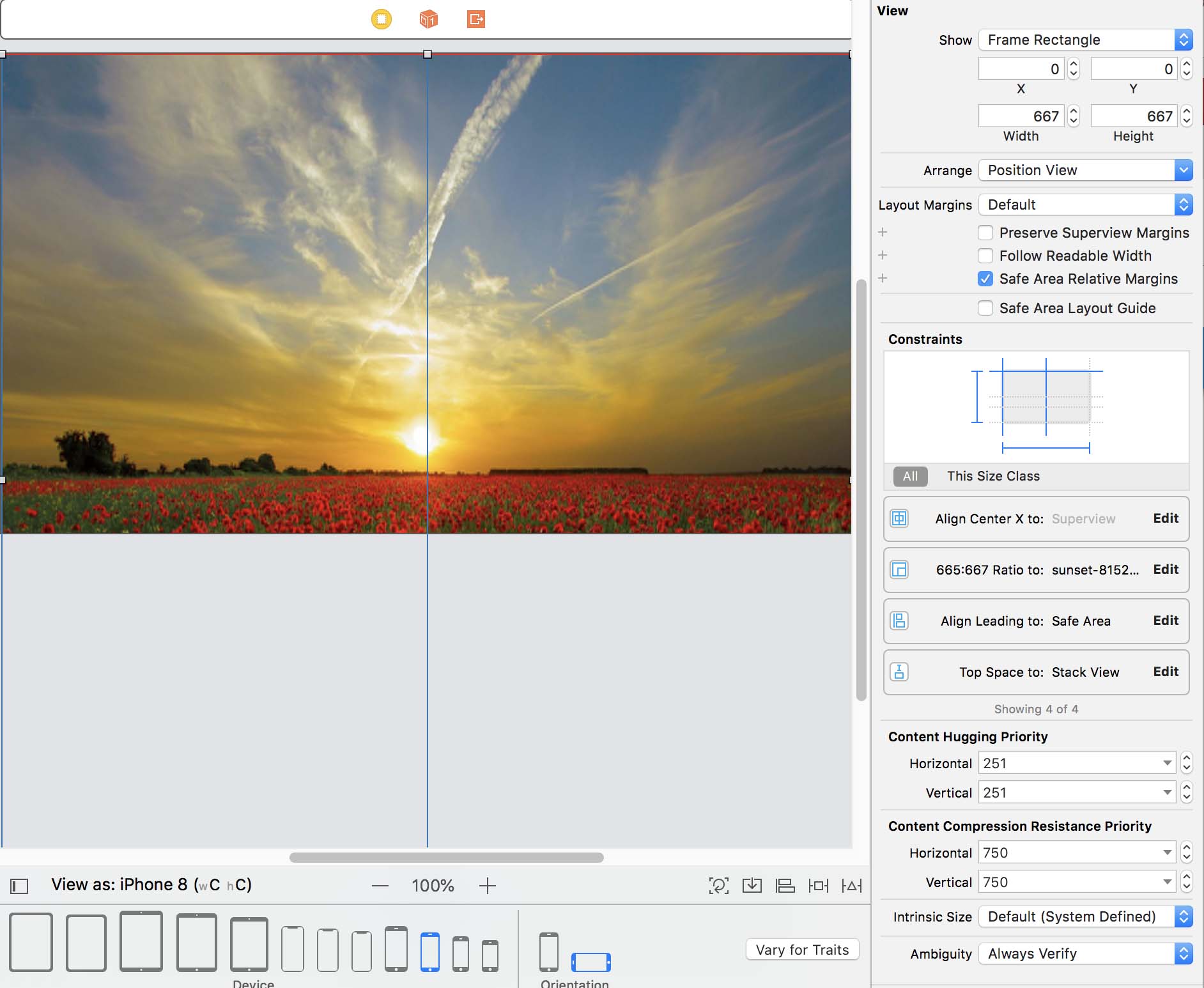This screenshot has width=1204, height=988.
Task: Click the yellow View Controller icon
Action: (382, 19)
